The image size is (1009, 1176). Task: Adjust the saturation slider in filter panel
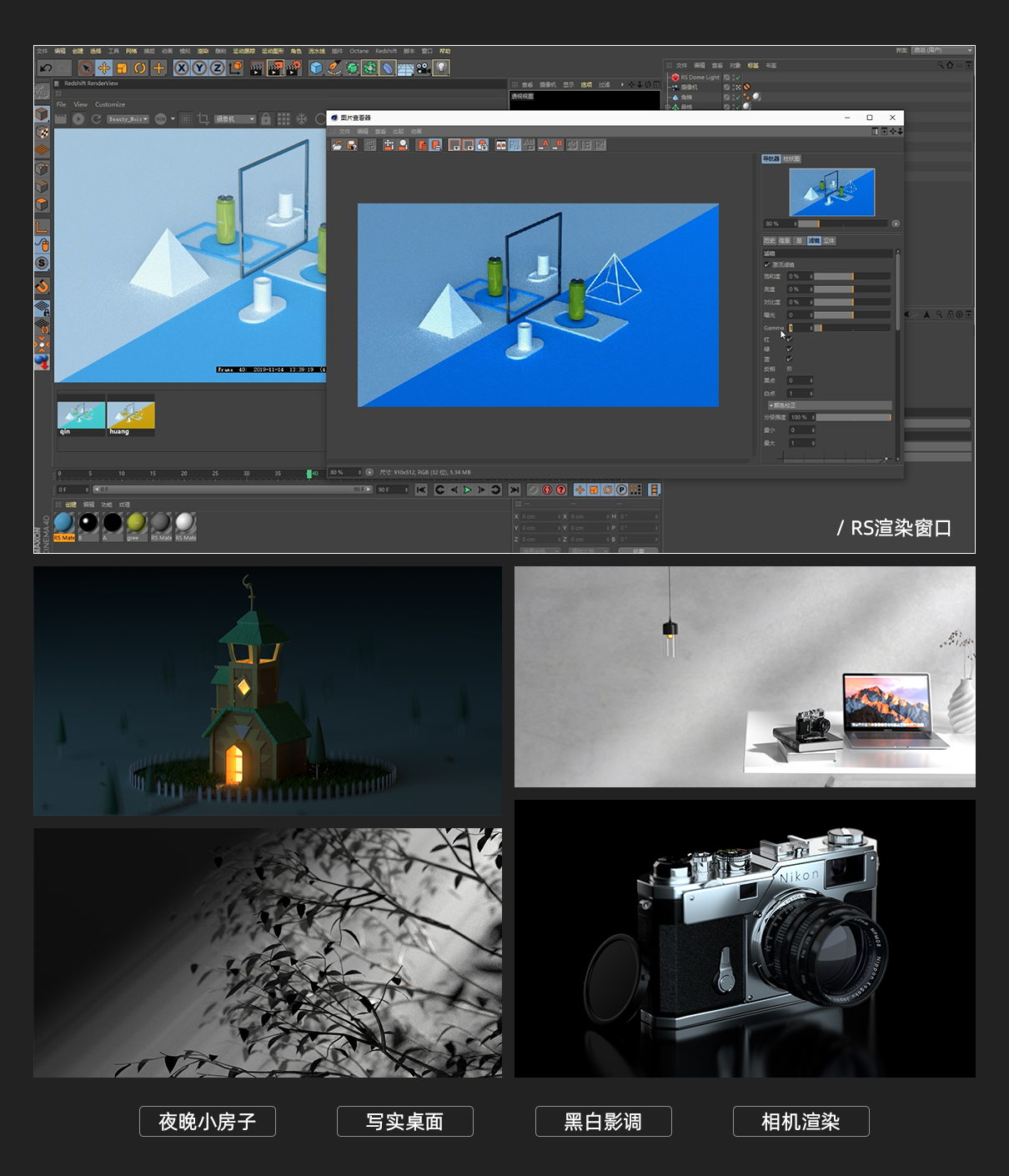pos(852,276)
